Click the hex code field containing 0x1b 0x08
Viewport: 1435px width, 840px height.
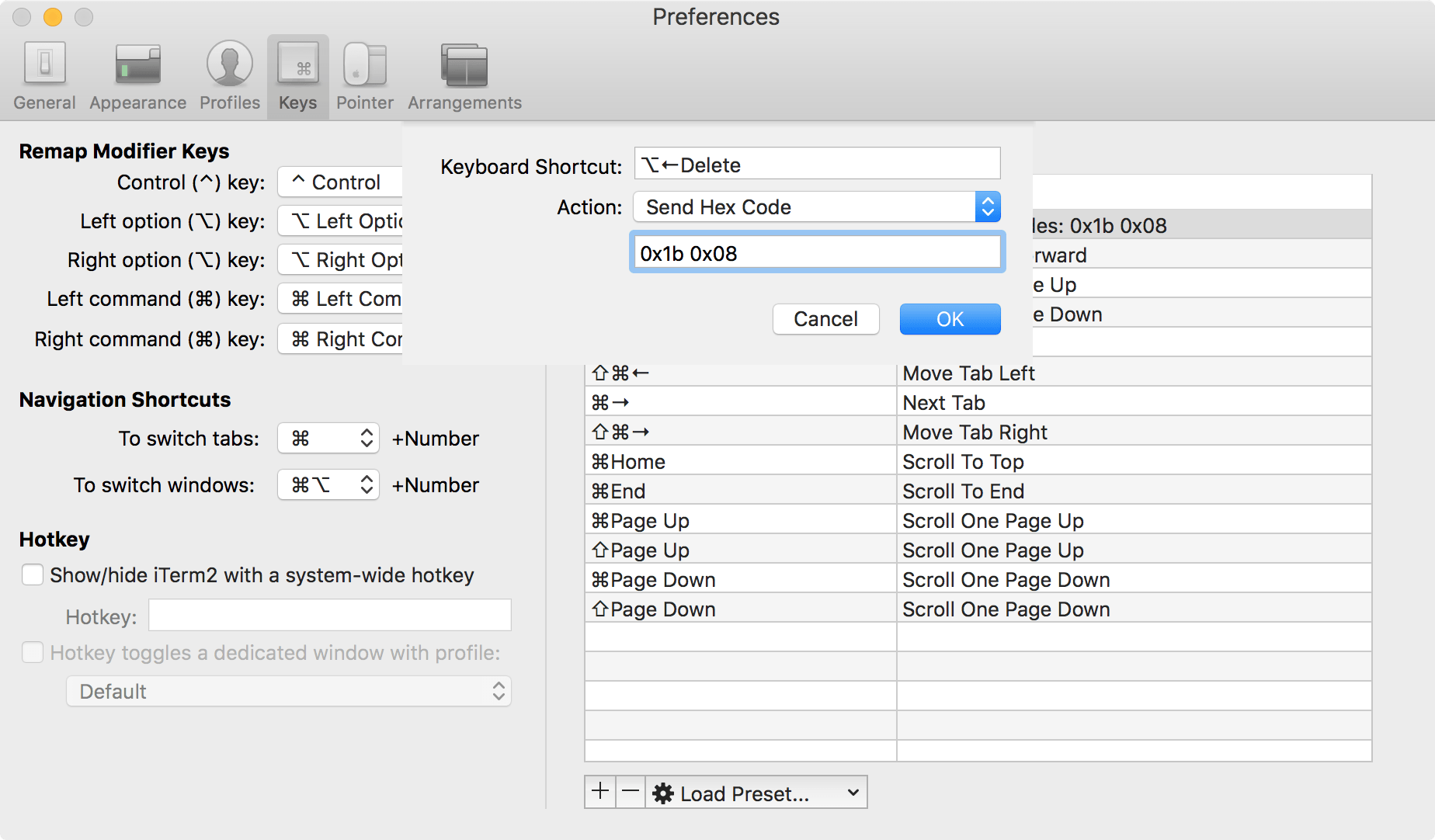click(817, 253)
